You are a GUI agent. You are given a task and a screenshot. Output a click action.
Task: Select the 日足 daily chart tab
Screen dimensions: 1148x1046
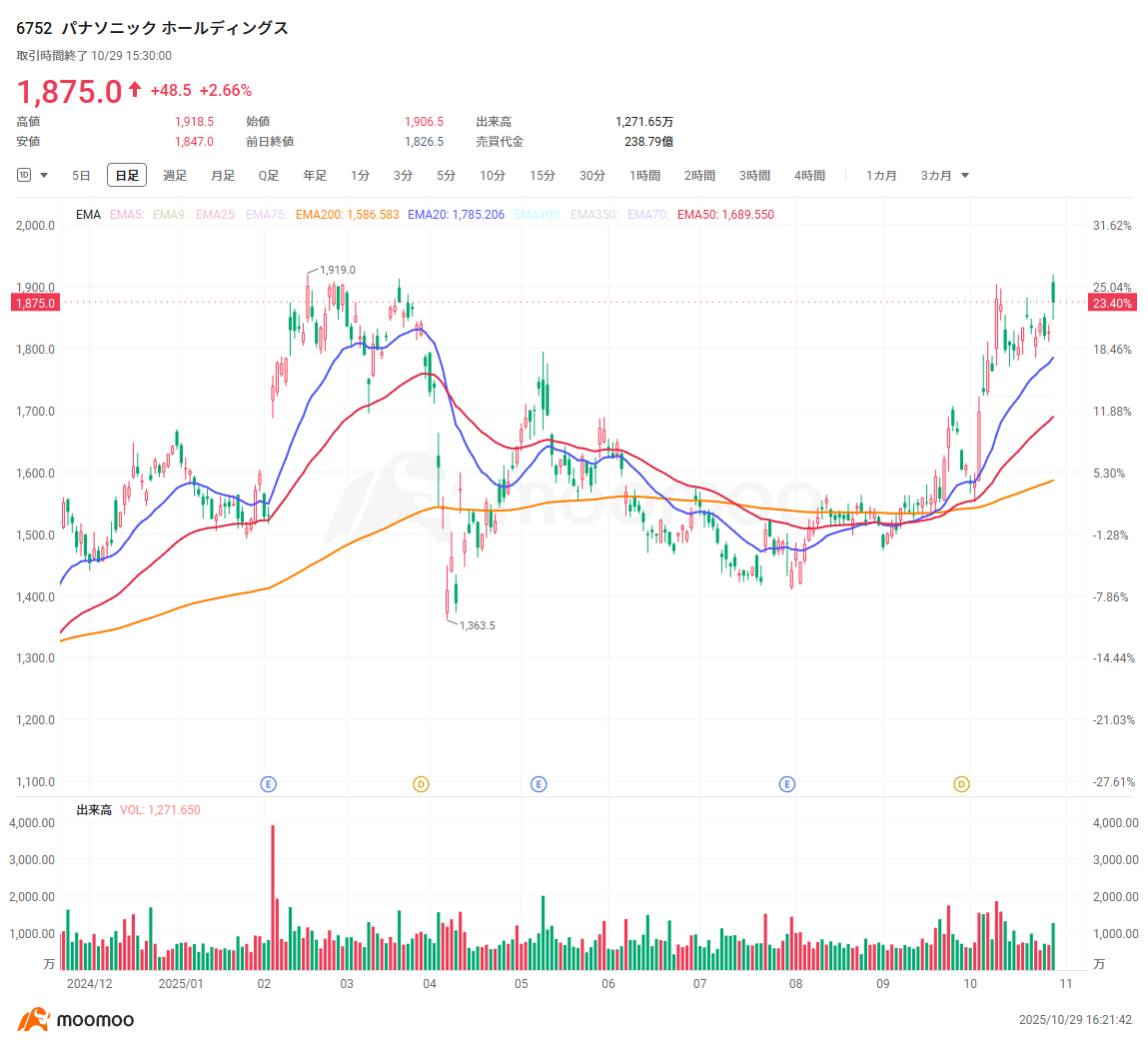click(127, 176)
